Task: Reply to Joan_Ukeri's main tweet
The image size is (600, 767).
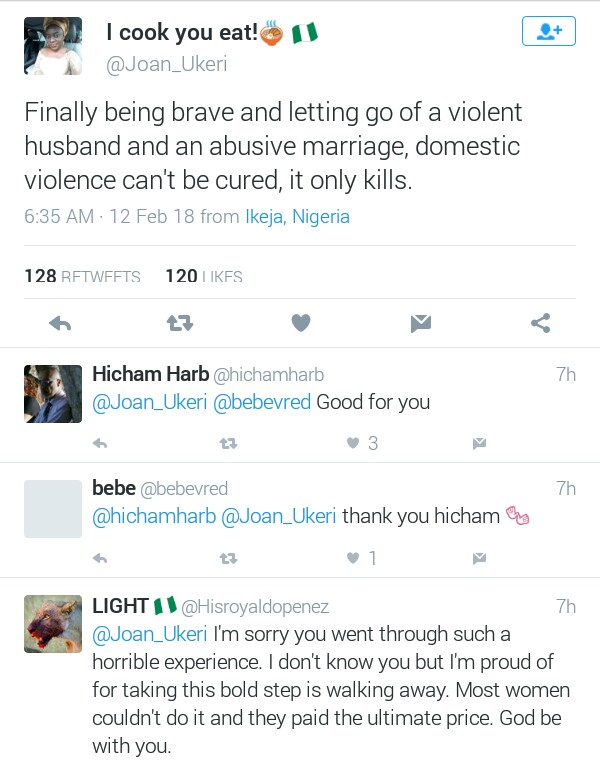Action: tap(60, 322)
